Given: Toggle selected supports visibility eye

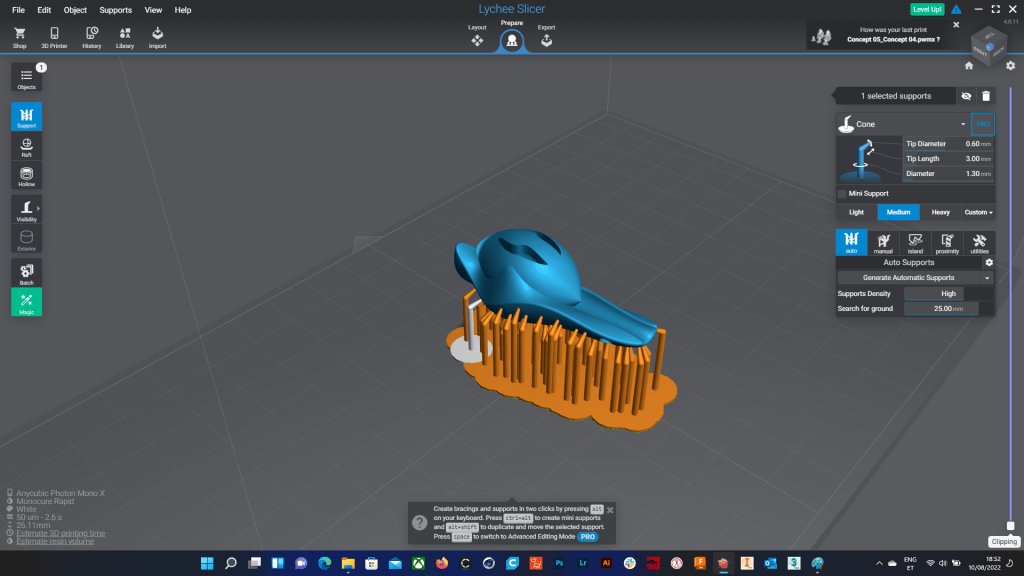Looking at the screenshot, I should point(966,96).
